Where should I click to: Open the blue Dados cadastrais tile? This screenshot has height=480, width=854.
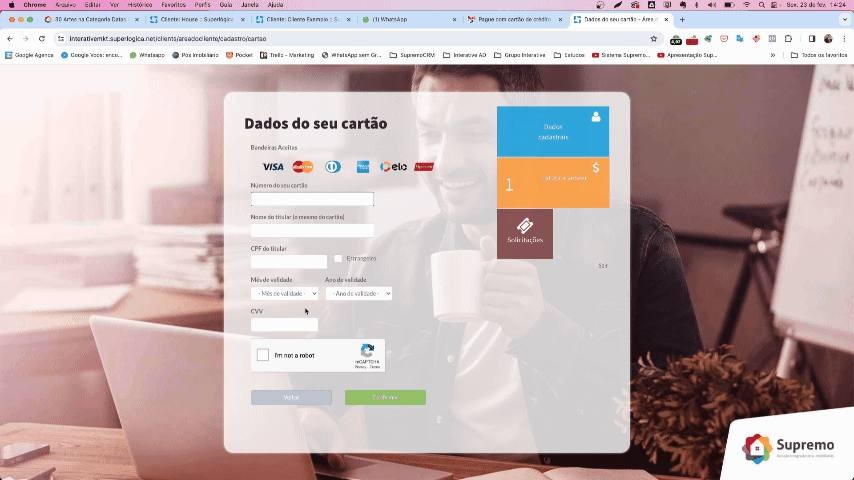coord(553,131)
